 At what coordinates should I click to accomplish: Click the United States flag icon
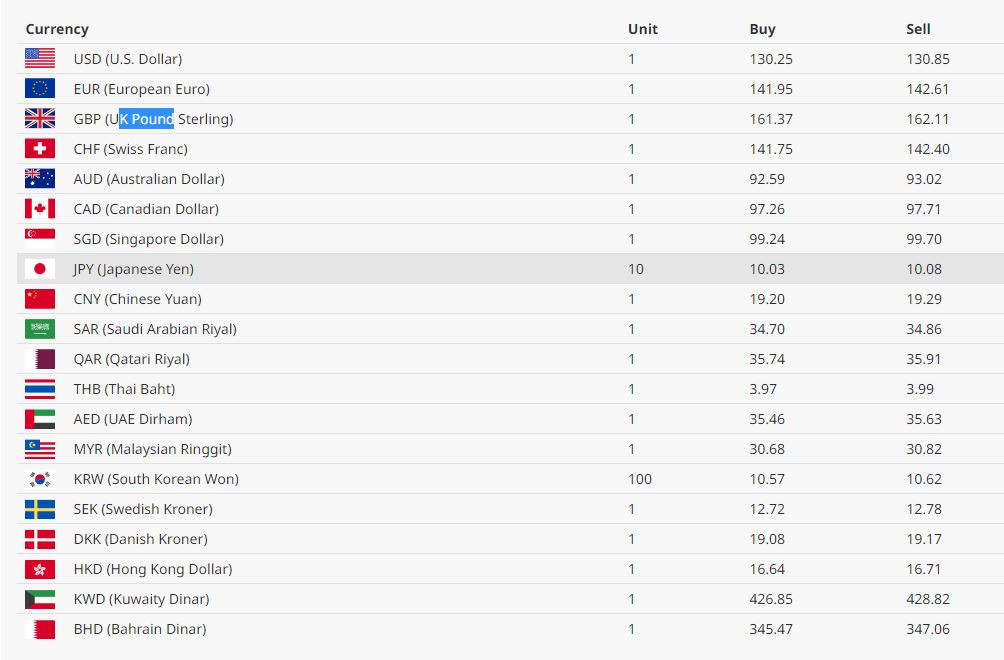40,58
